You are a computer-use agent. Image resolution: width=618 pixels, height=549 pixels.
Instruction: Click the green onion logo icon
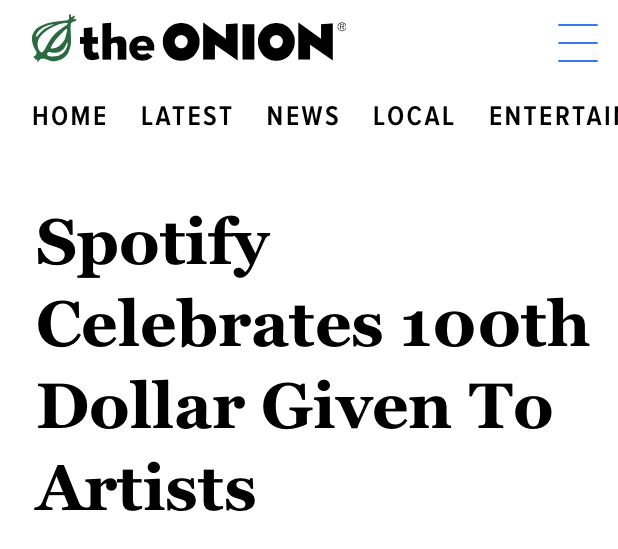(54, 39)
